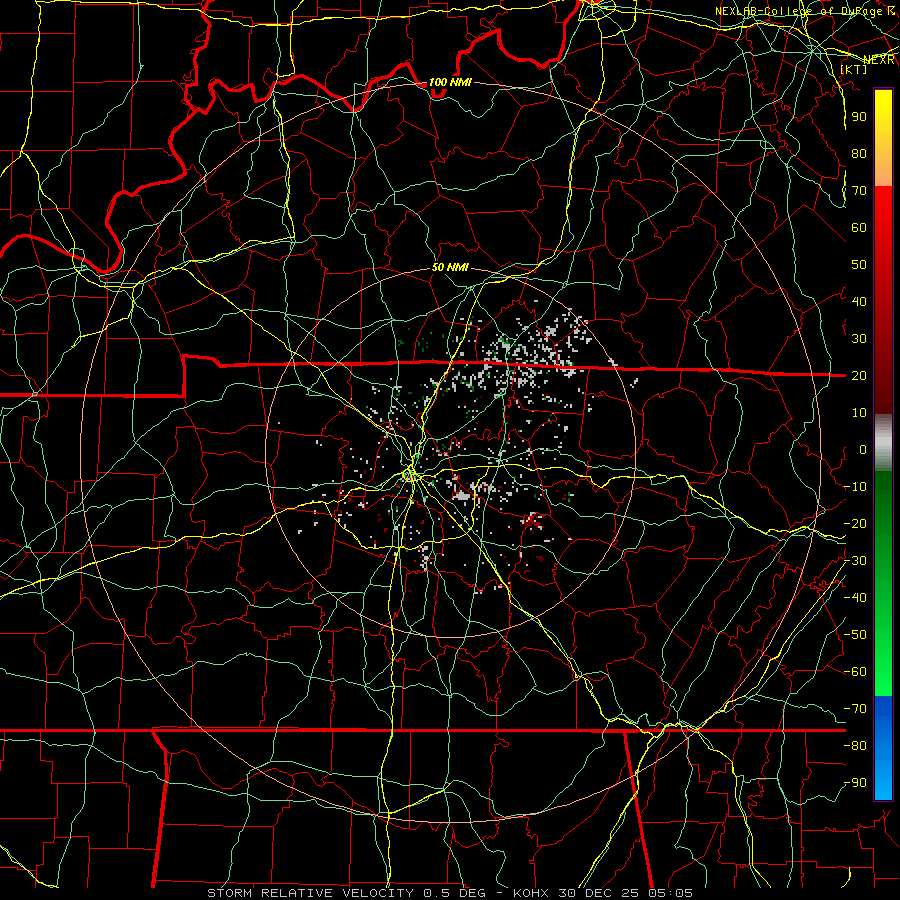Click the 'NEXLAB-College of DuPage' header text
This screenshot has width=900, height=900.
[x=800, y=11]
